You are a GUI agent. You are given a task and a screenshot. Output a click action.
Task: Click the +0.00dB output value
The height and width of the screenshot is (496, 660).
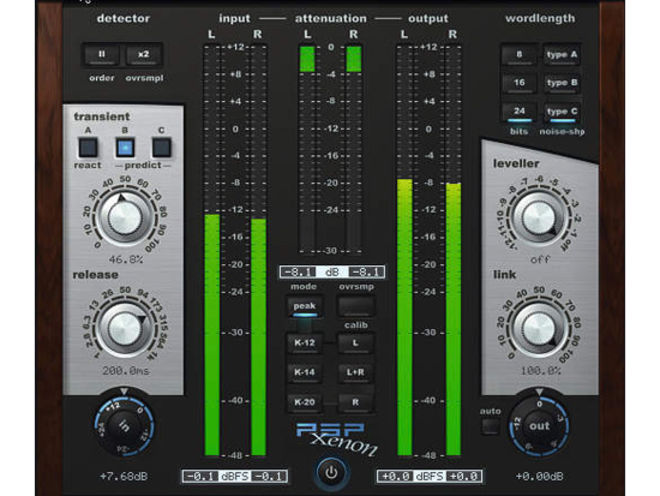click(539, 476)
